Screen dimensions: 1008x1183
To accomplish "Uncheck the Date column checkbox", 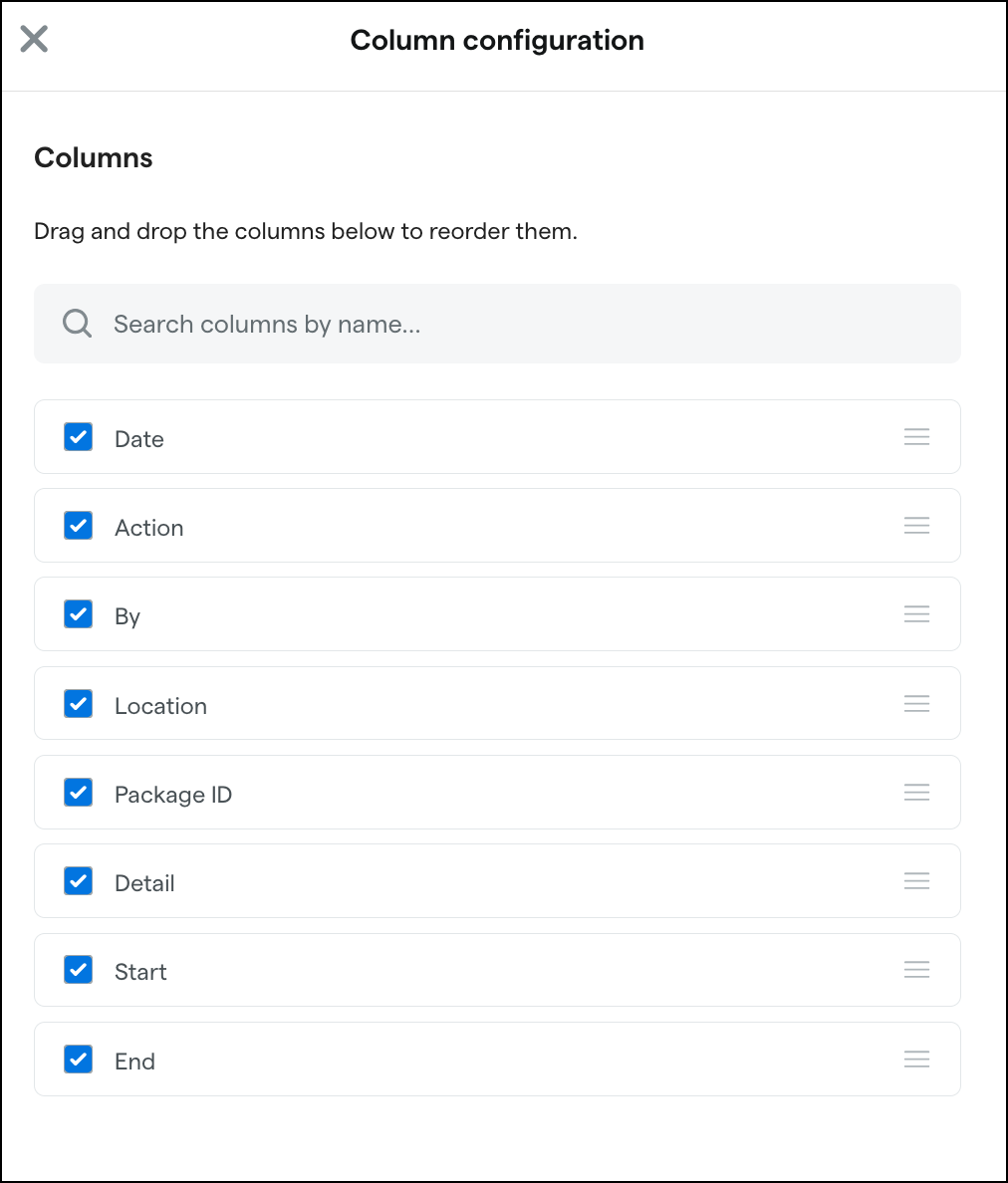I will tap(79, 437).
